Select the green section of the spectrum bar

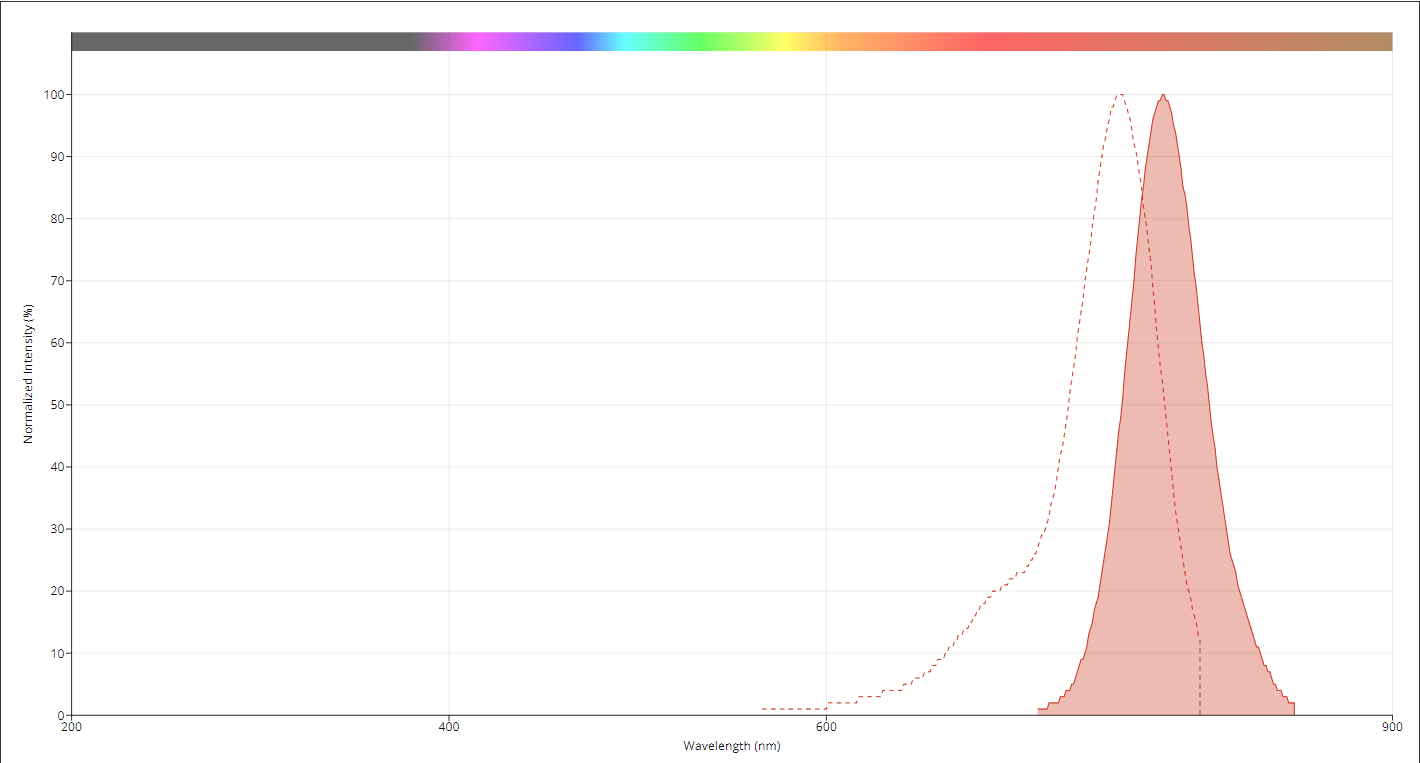coord(706,41)
